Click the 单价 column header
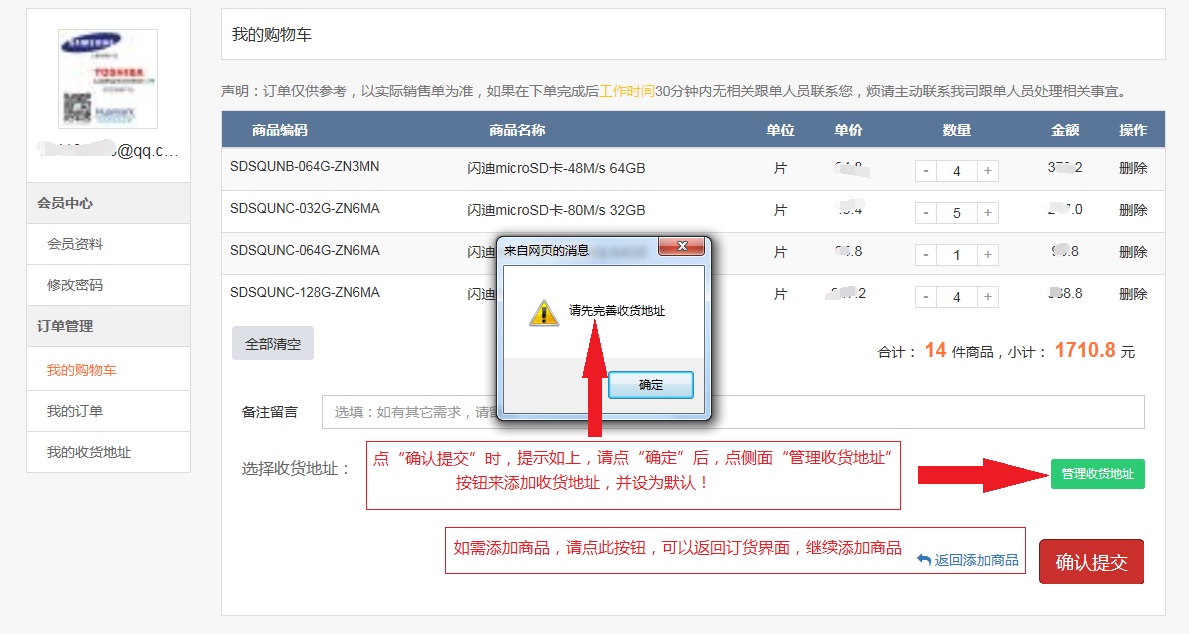1189x634 pixels. point(848,130)
